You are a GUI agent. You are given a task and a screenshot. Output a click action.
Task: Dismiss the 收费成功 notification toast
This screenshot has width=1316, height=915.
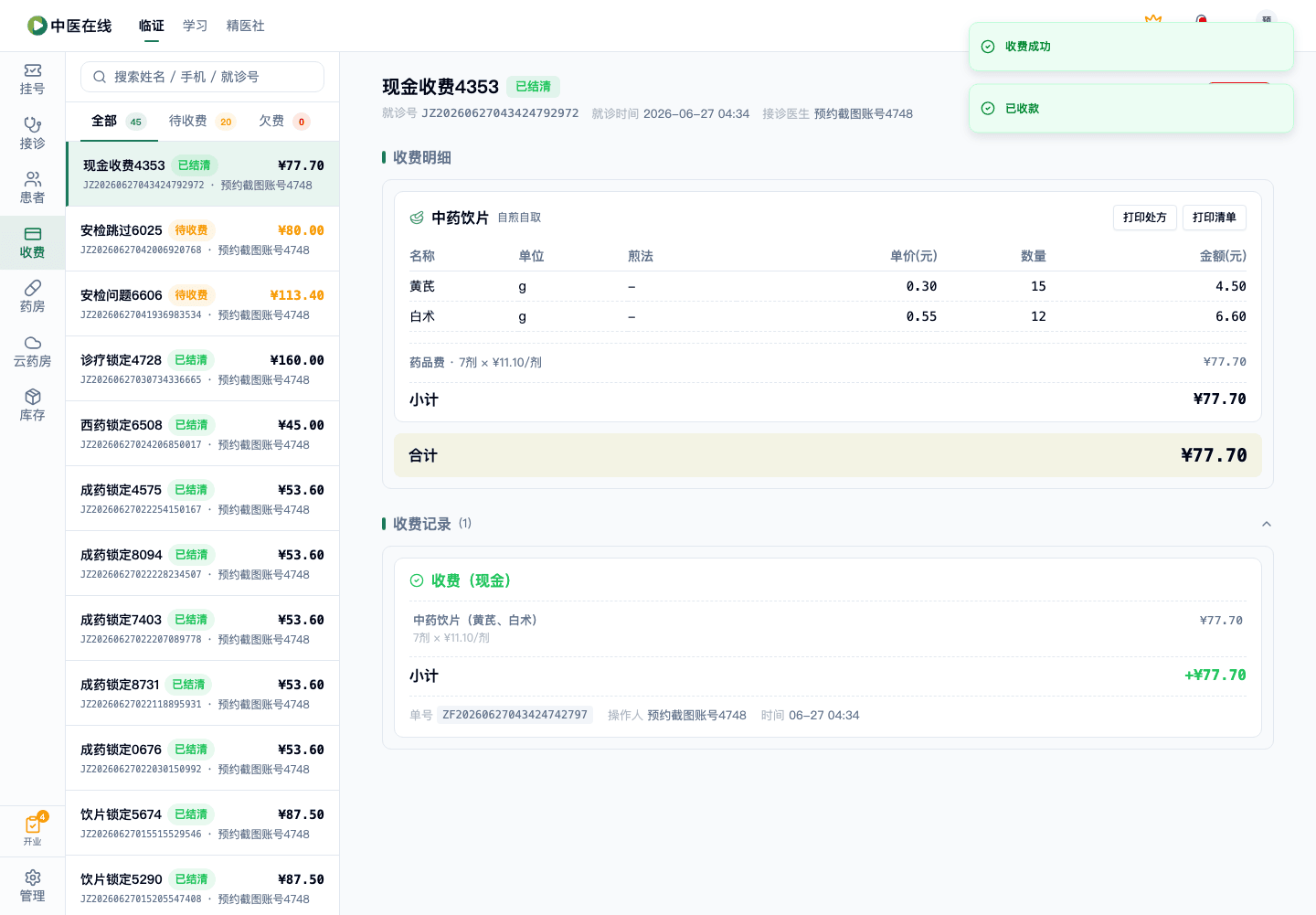click(1131, 47)
